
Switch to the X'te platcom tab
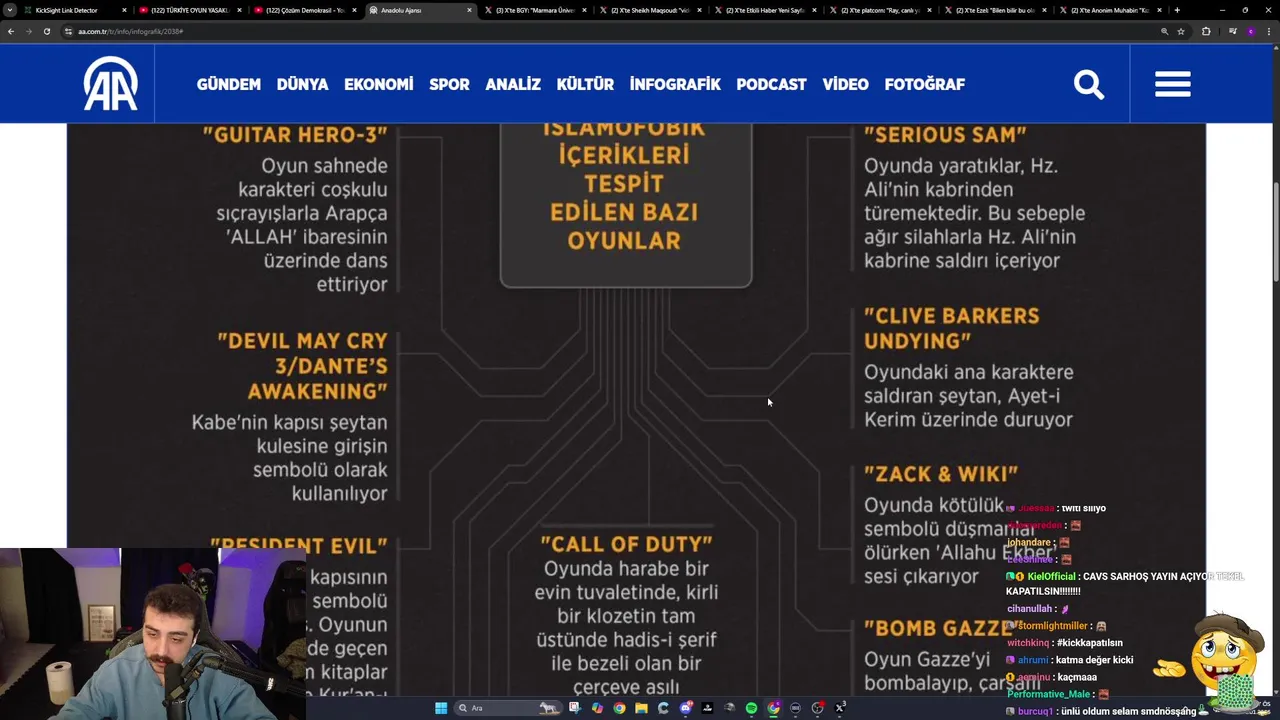882,10
